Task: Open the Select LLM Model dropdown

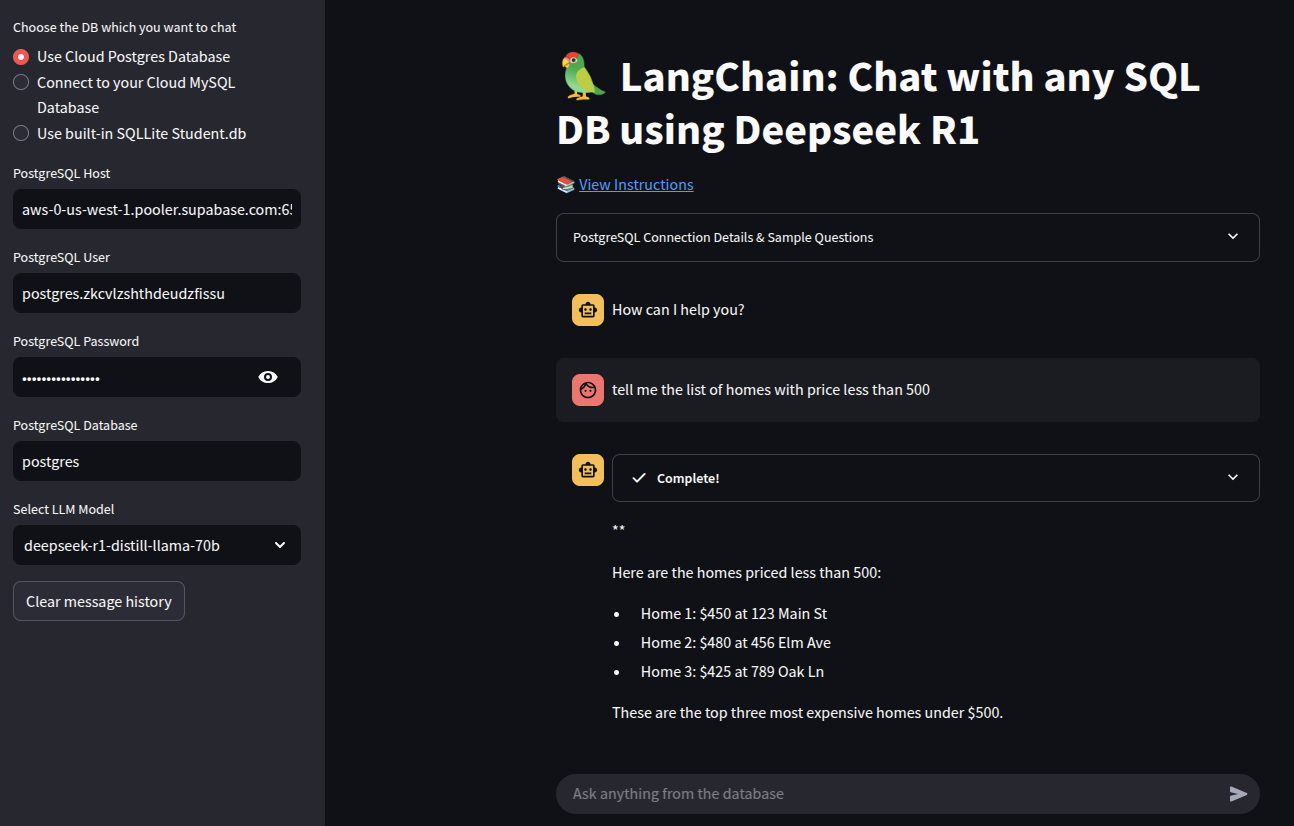Action: pos(156,545)
